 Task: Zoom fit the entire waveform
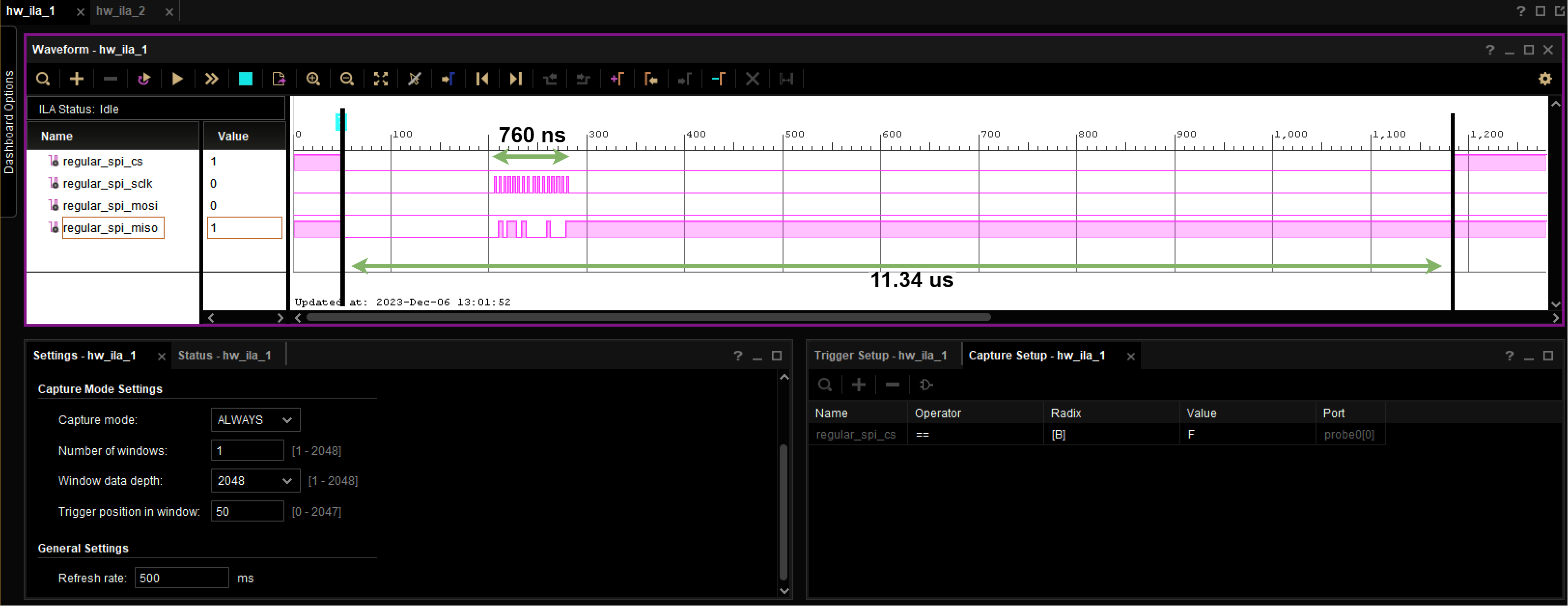click(380, 79)
